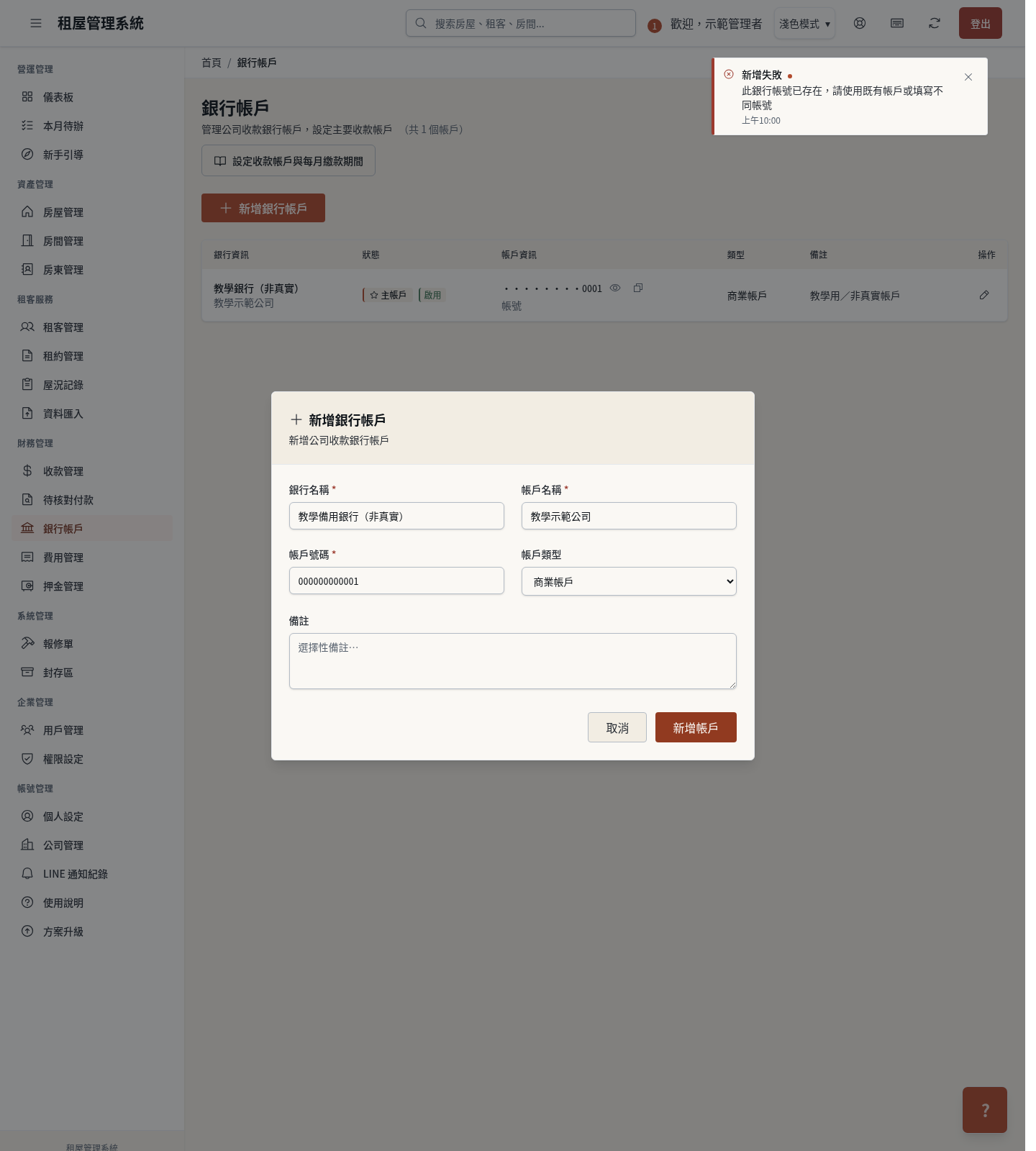This screenshot has width=1036, height=1151.
Task: Click into the 帳戶號碼 input field
Action: 396,581
